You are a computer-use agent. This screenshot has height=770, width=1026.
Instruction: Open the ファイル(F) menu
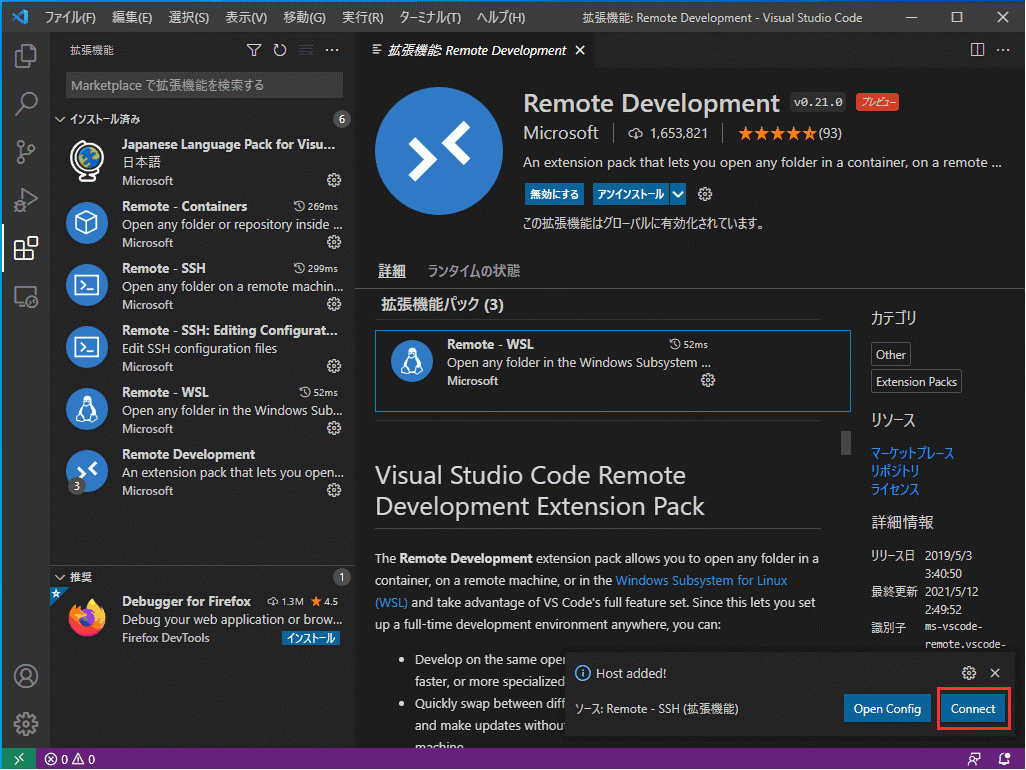pyautogui.click(x=69, y=18)
